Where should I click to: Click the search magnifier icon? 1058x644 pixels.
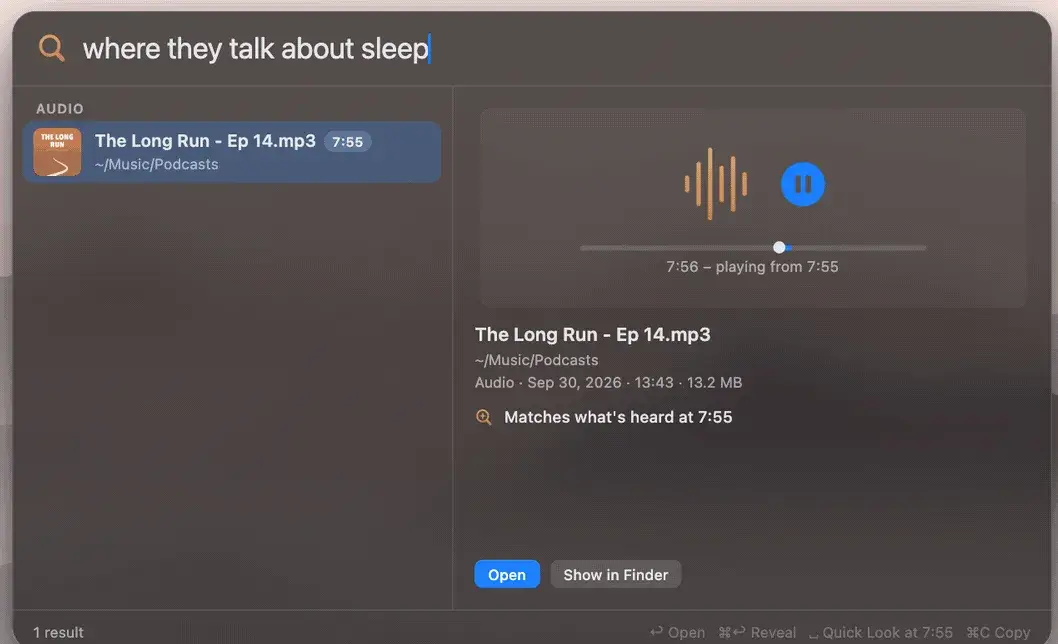[52, 49]
